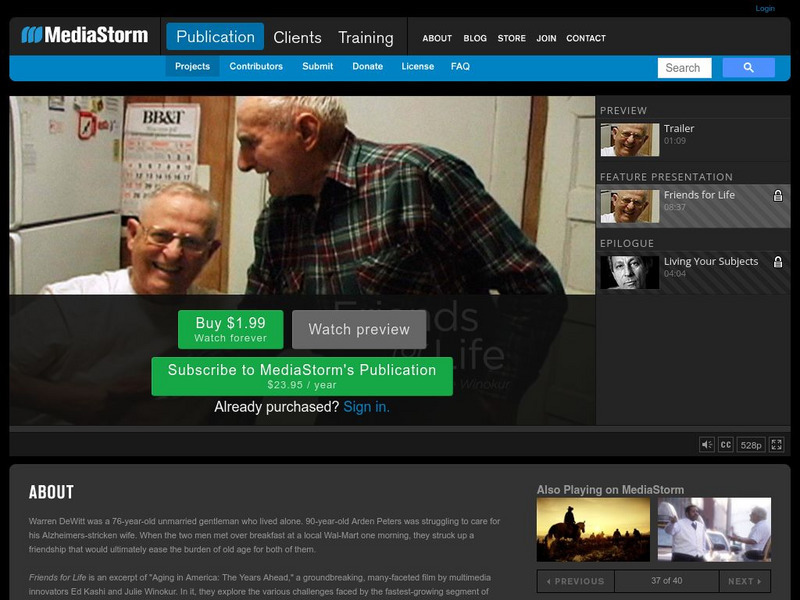Toggle closed captions CC button
800x600 pixels.
coord(726,444)
